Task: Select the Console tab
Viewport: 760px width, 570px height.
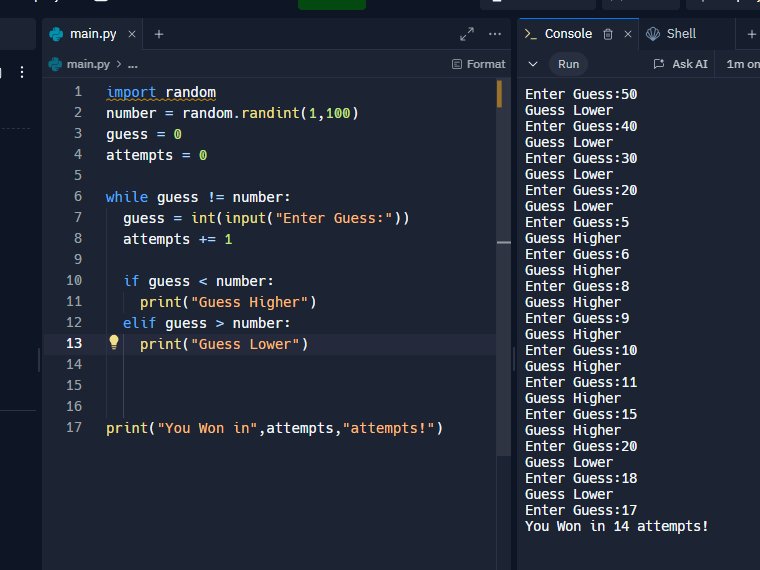Action: pyautogui.click(x=568, y=34)
